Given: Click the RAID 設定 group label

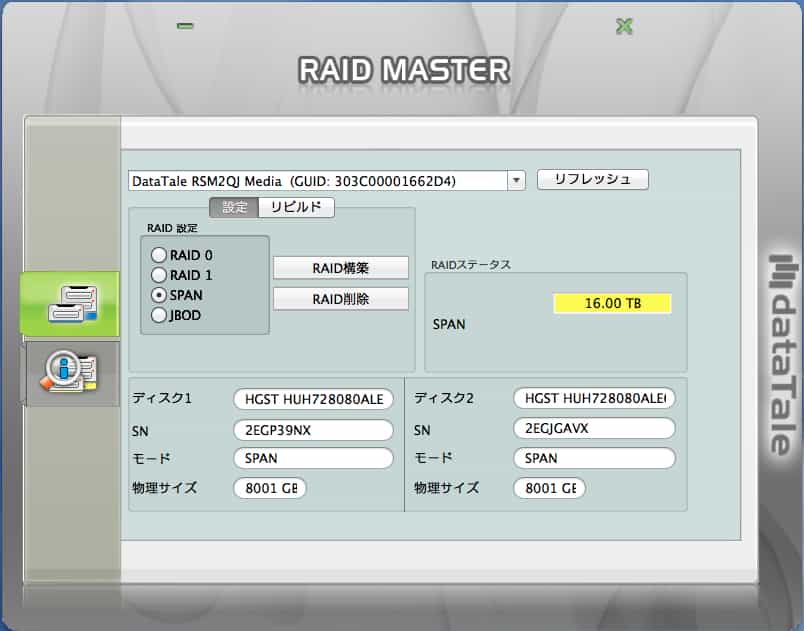Looking at the screenshot, I should [x=172, y=228].
